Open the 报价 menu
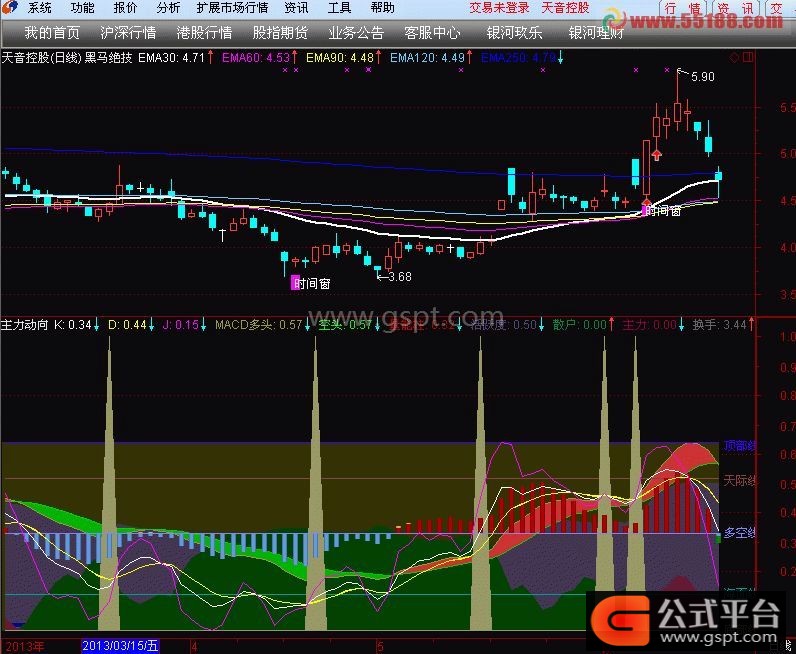The width and height of the screenshot is (796, 654). pos(125,8)
